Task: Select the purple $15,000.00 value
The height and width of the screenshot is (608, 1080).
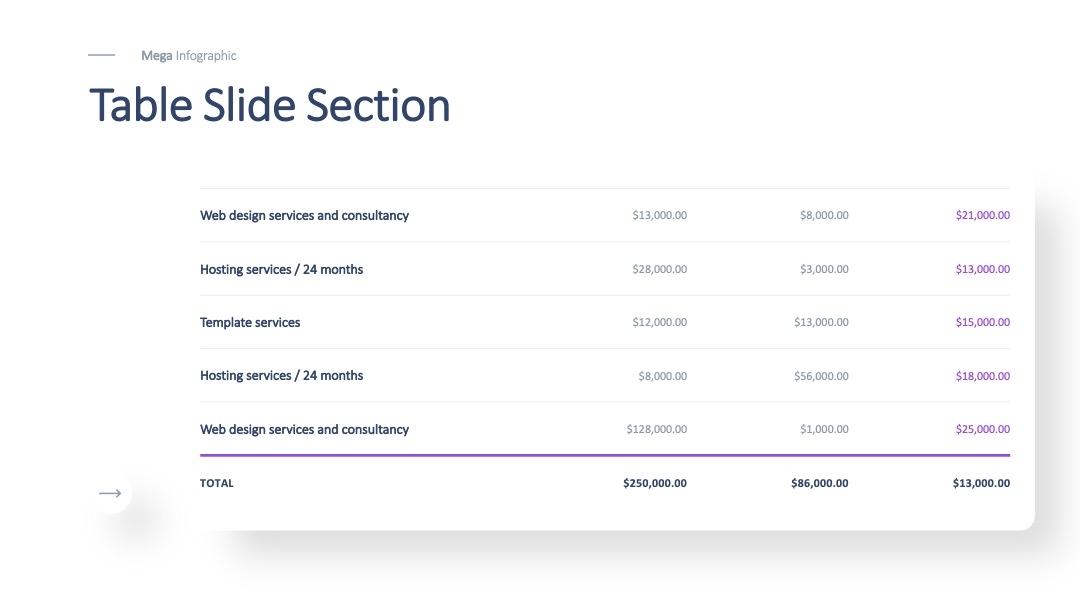Action: pos(982,323)
